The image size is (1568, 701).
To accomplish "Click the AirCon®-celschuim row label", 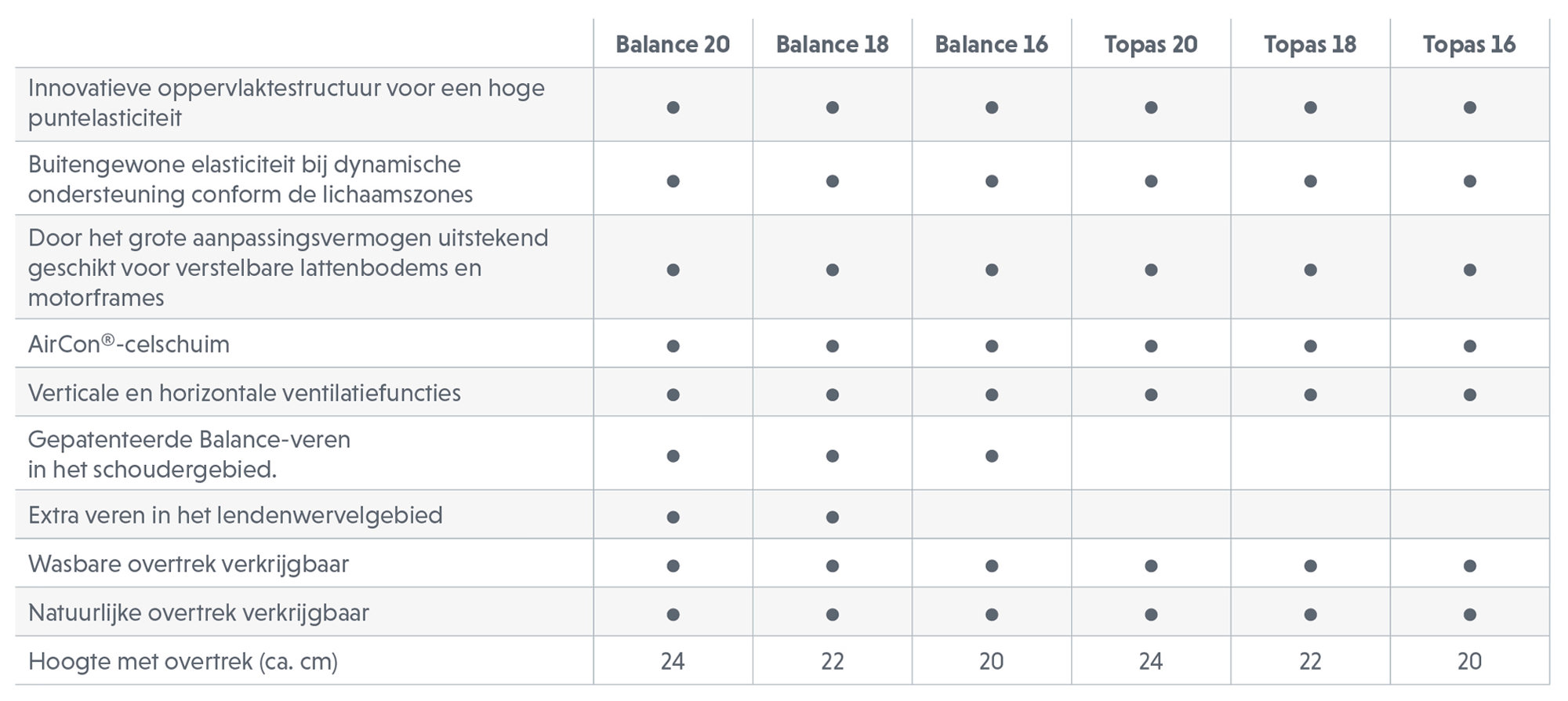I will (x=129, y=344).
